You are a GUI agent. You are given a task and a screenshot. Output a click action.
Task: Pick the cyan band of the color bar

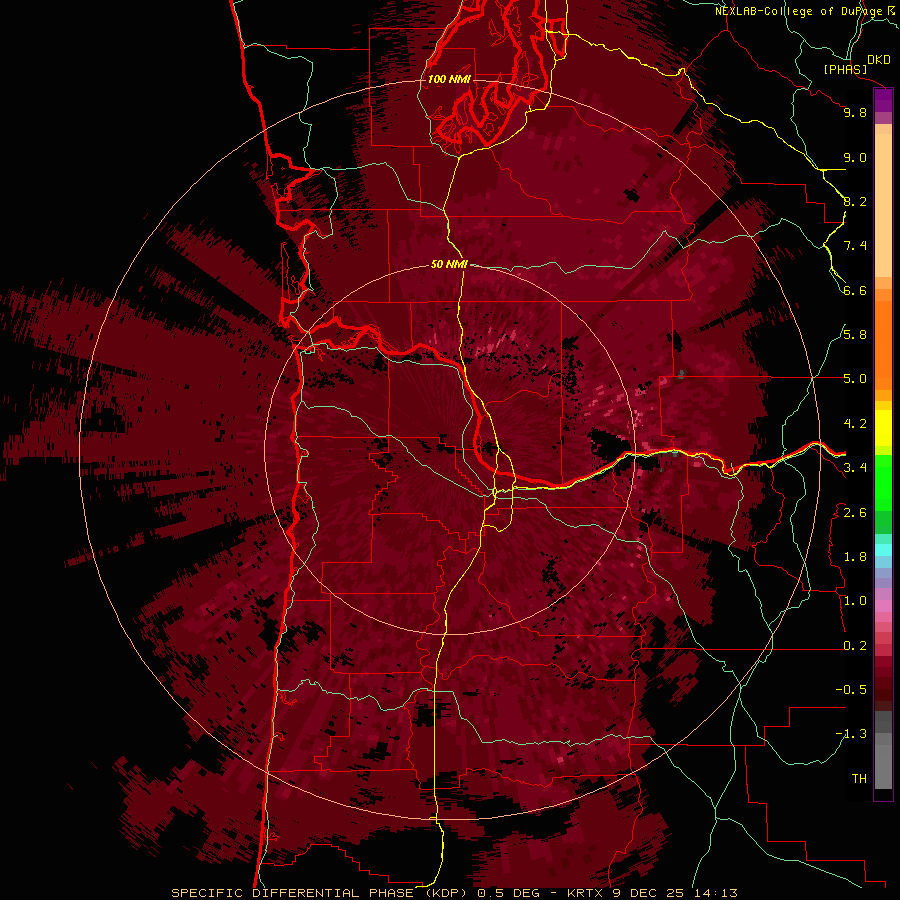click(883, 550)
